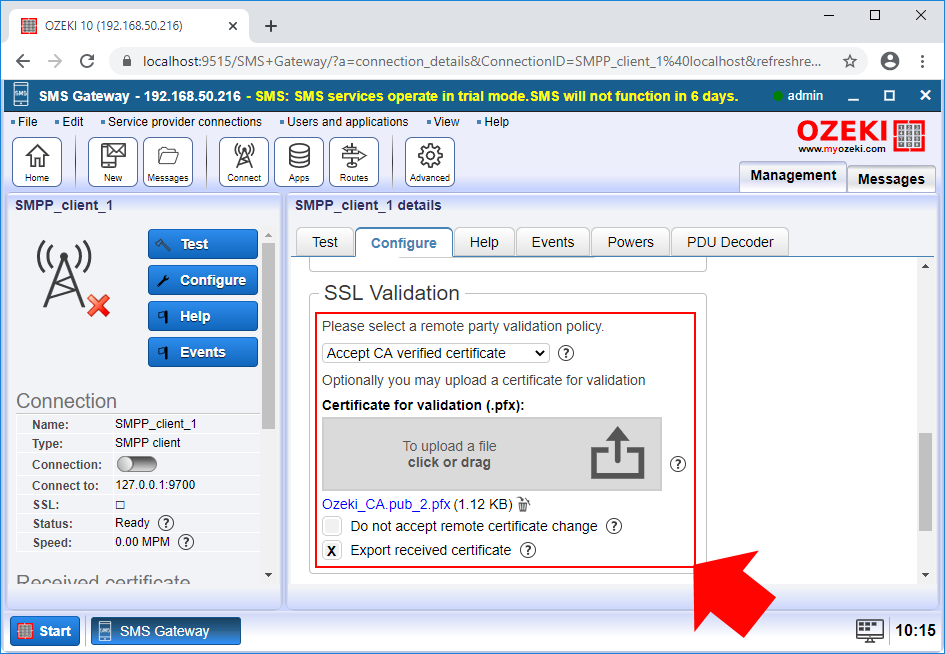Bookmark this page with the star icon

tap(850, 61)
